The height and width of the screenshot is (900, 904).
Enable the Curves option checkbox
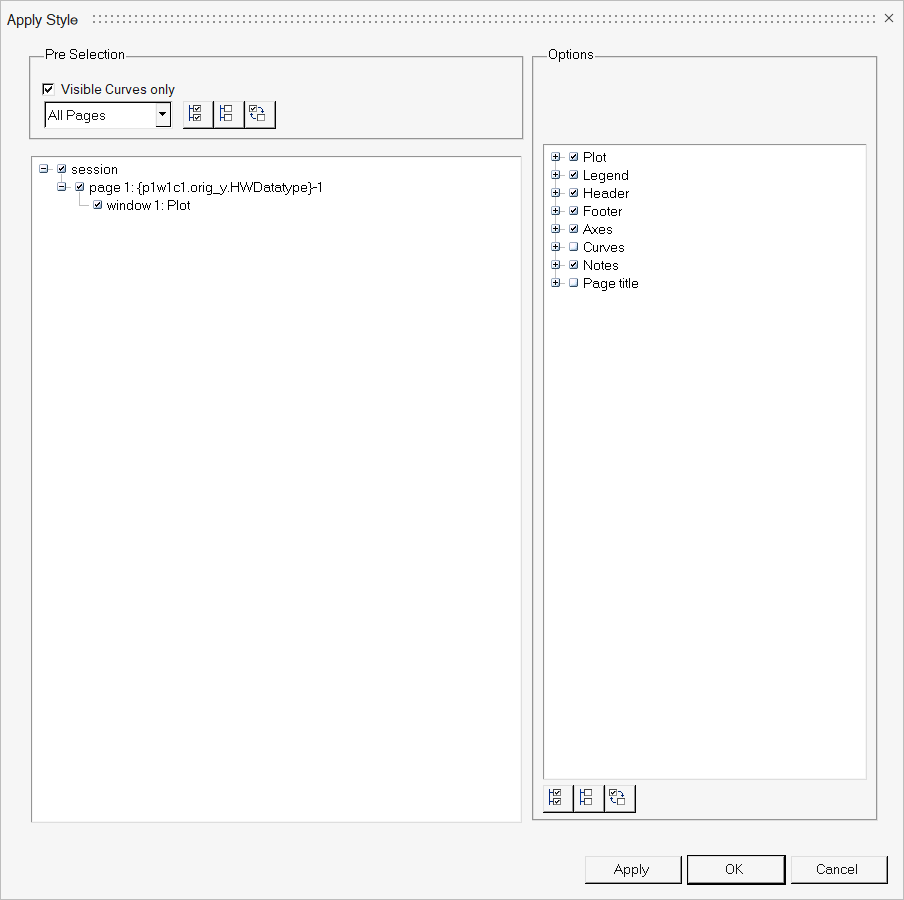tap(574, 247)
